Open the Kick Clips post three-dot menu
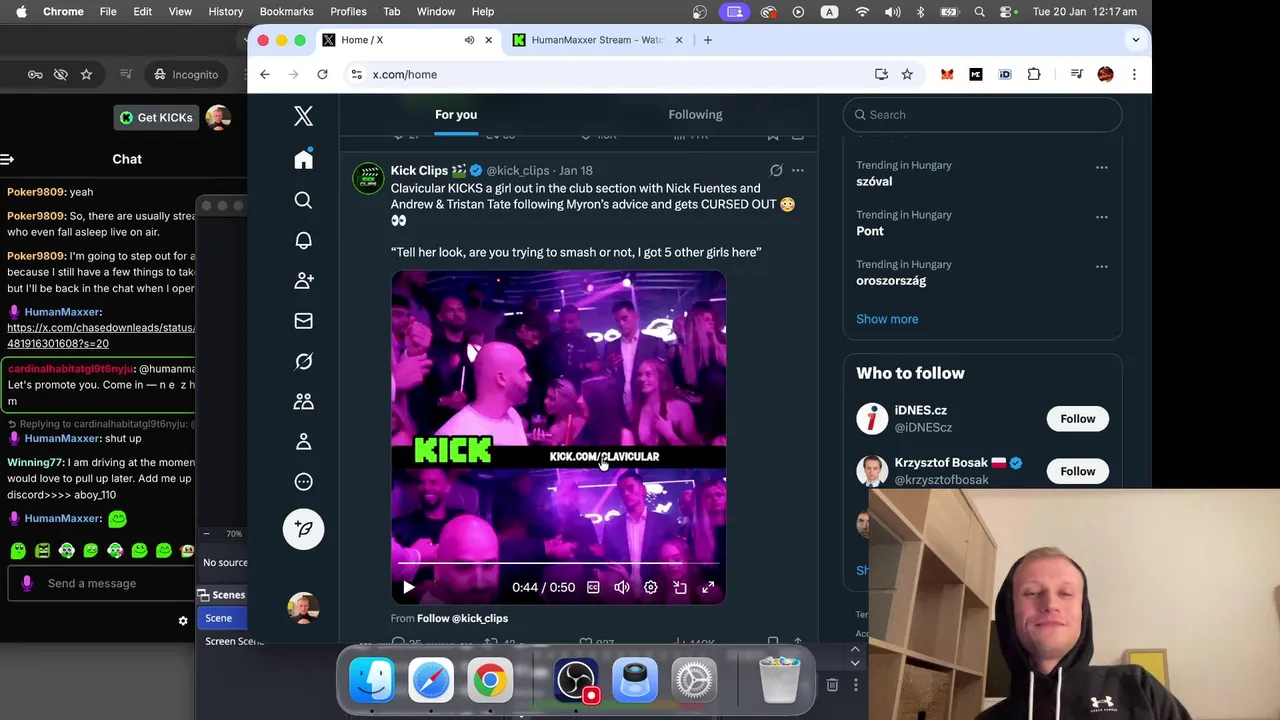 click(797, 170)
